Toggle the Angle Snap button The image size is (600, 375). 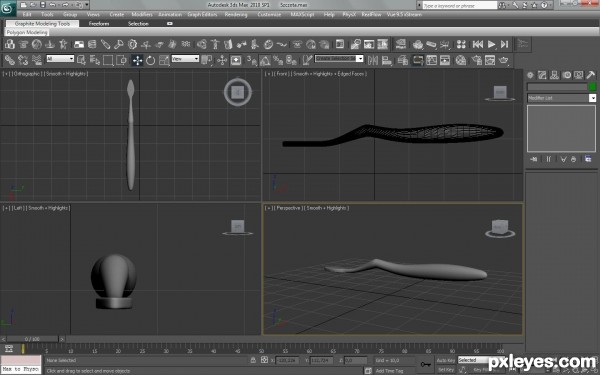(x=265, y=60)
